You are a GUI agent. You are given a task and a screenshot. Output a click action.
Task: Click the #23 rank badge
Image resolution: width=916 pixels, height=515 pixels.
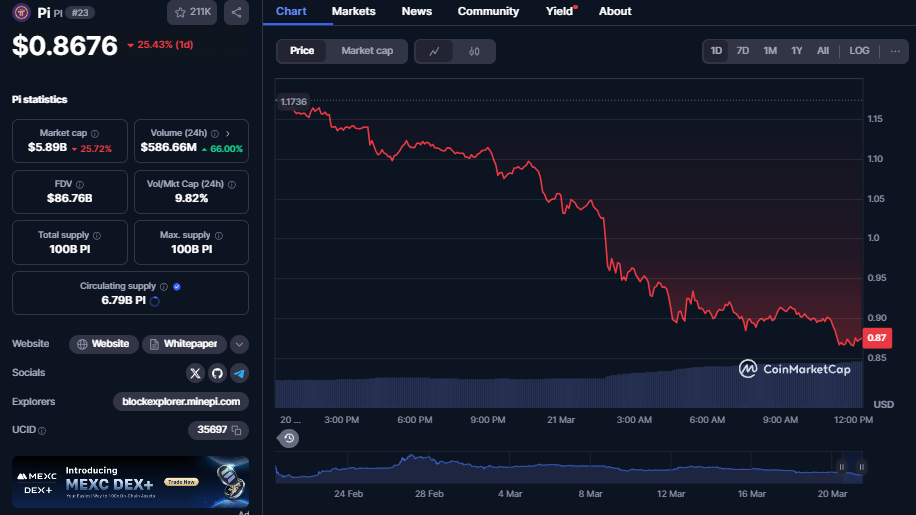tap(79, 13)
